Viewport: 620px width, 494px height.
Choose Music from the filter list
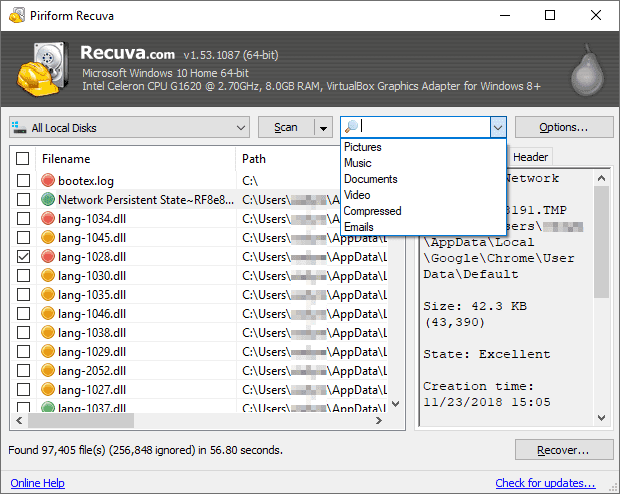tap(423, 163)
